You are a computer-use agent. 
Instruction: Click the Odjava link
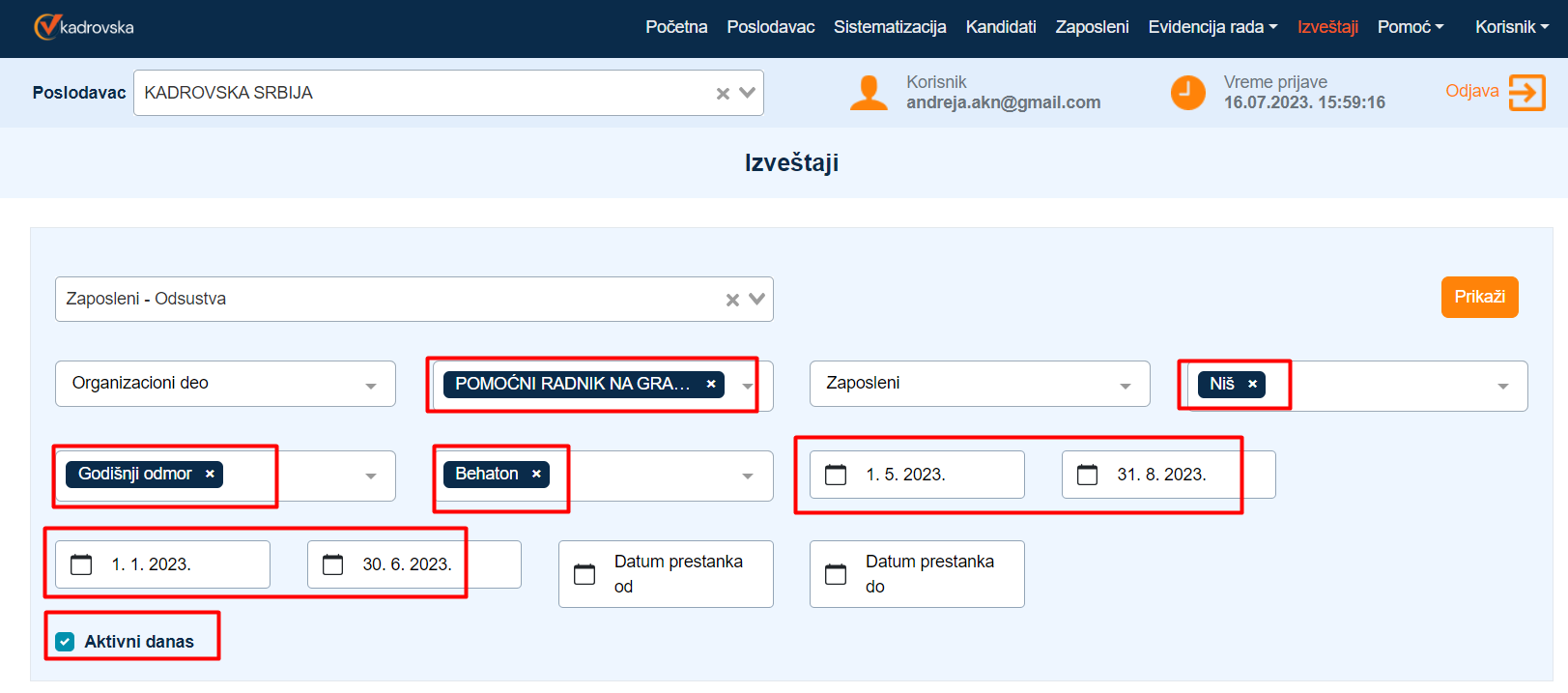(1471, 91)
